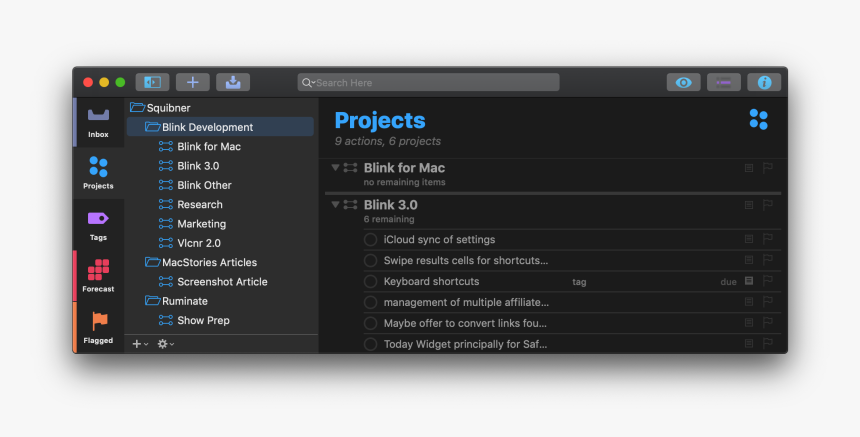
Task: Click the tag field on Keyboard shortcuts row
Action: 579,282
